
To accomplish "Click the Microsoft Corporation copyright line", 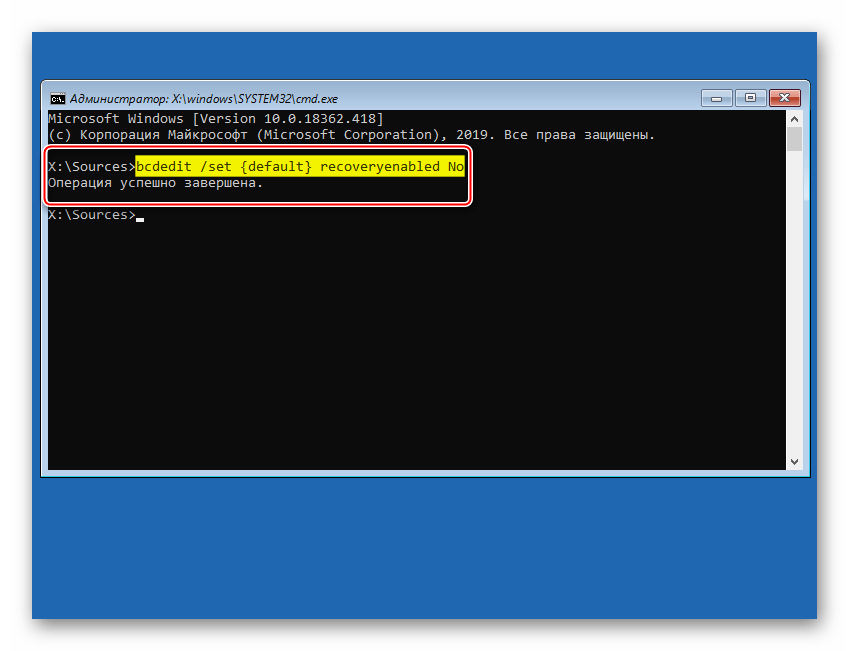I will pyautogui.click(x=350, y=134).
